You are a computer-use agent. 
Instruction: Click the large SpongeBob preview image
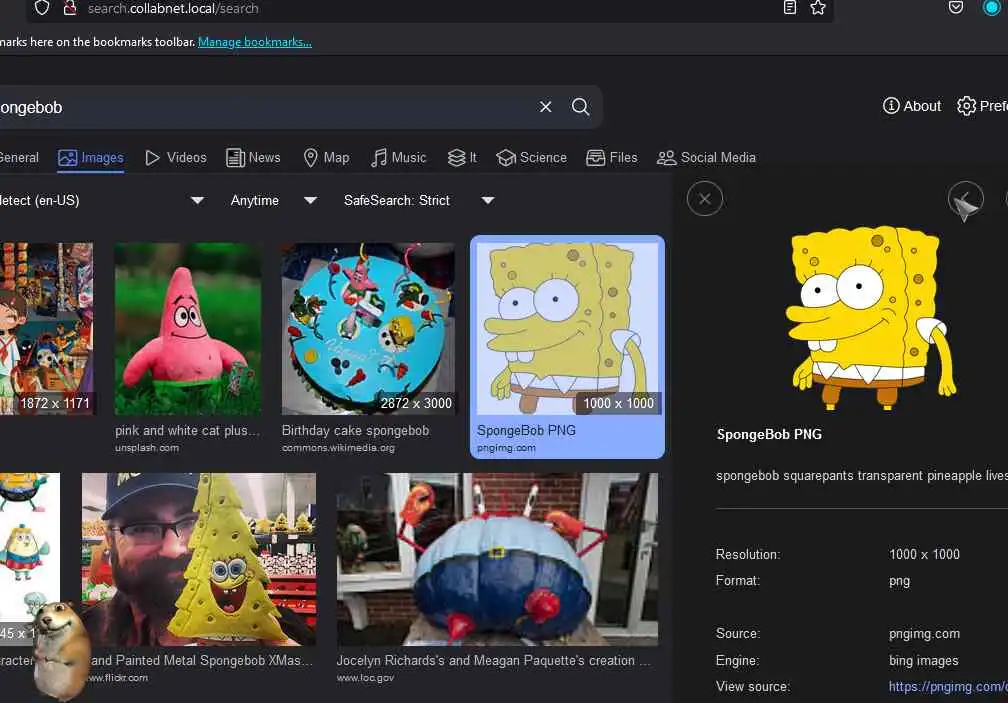pyautogui.click(x=872, y=318)
